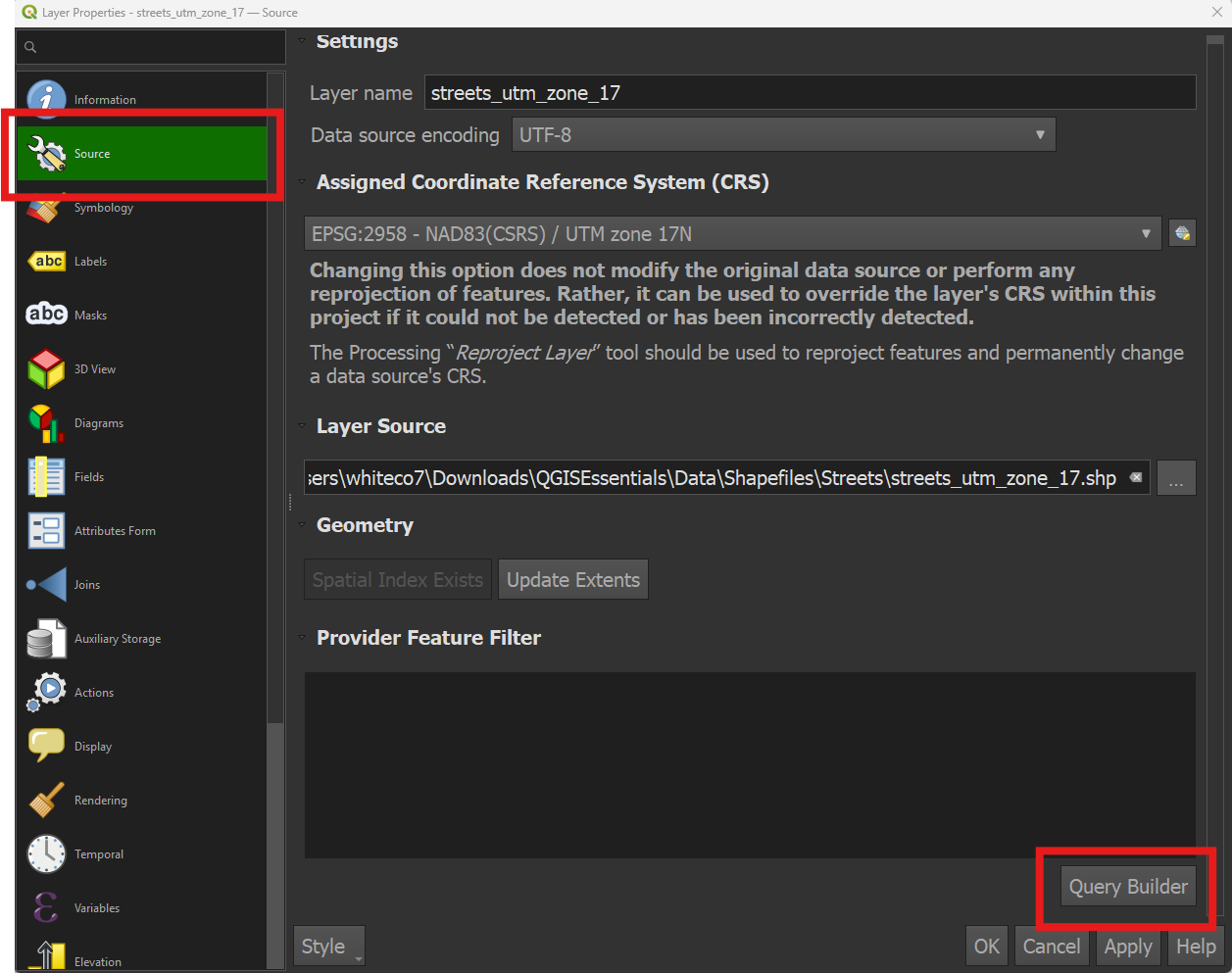The height and width of the screenshot is (973, 1232).
Task: Open the Masks abc icon
Action: (x=46, y=315)
